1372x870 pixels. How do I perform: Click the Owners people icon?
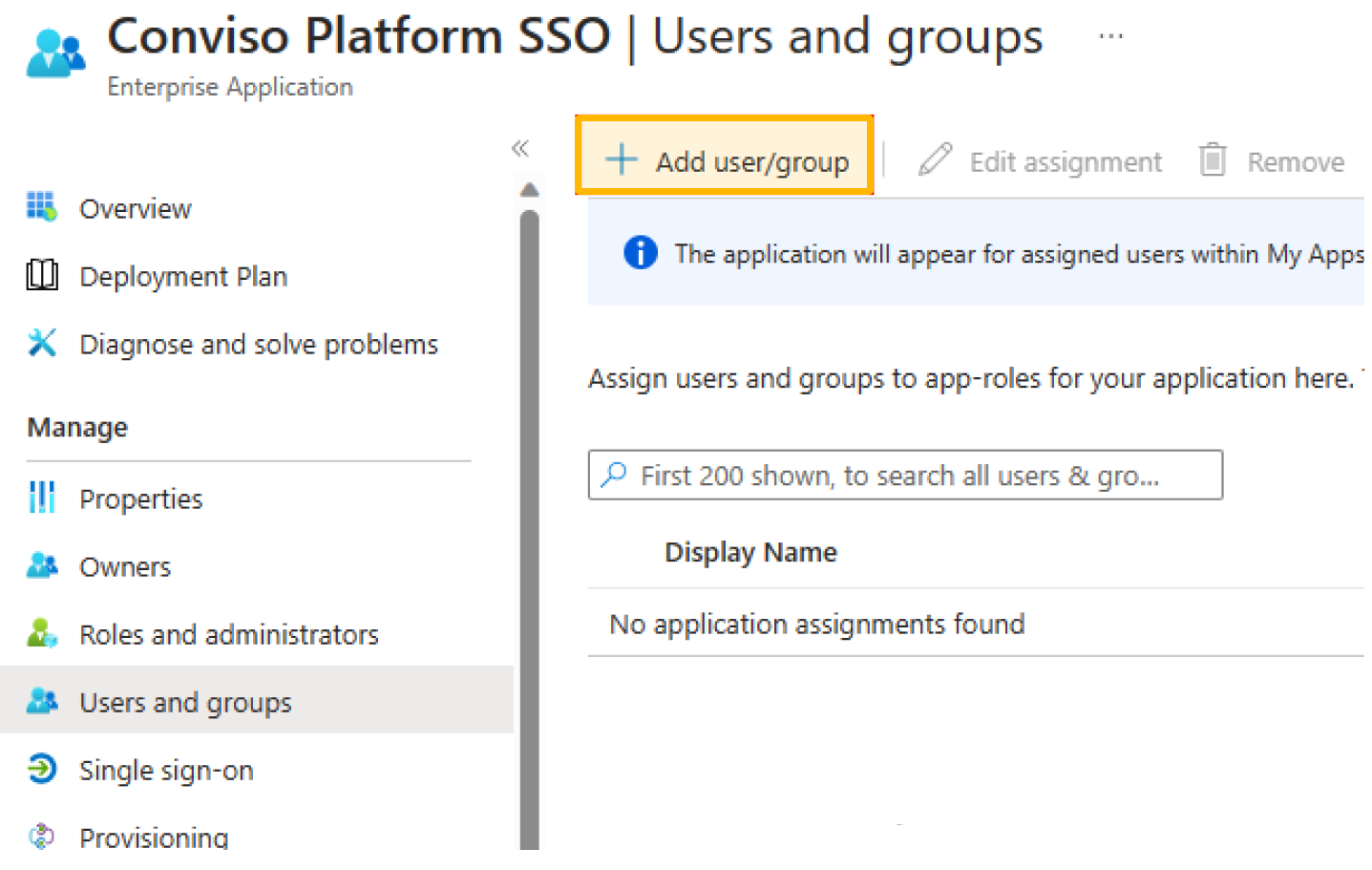tap(41, 565)
